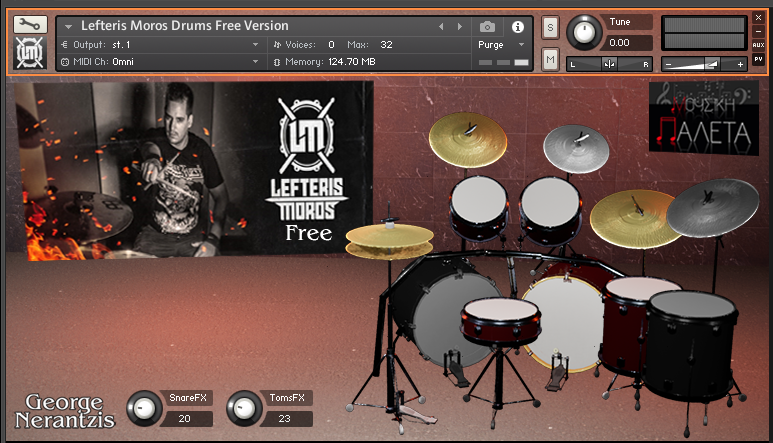Viewport: 773px width, 443px height.
Task: Open the Output st. 1 dropdown
Action: (x=160, y=45)
